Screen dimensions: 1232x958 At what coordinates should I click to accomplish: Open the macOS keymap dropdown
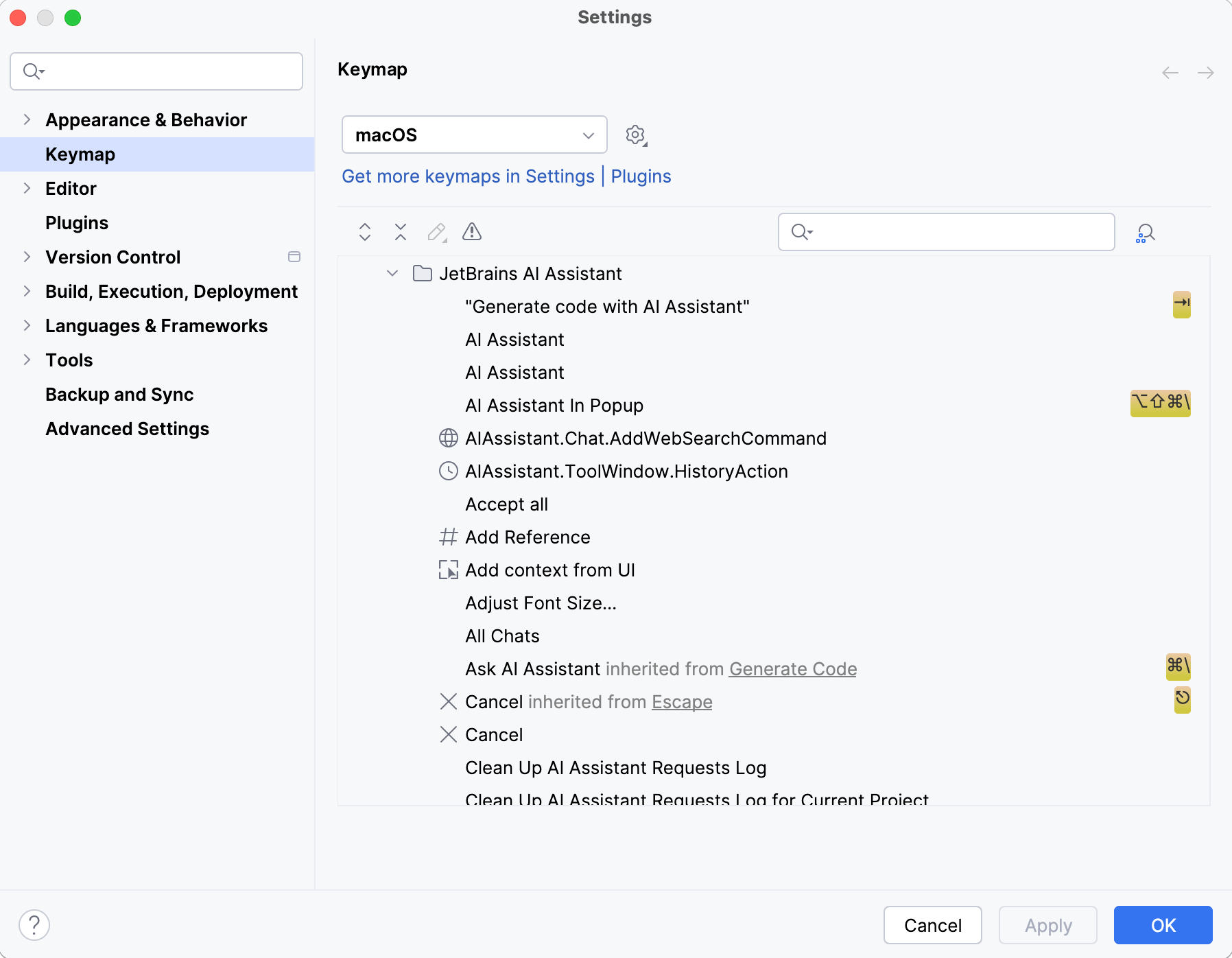[x=474, y=135]
